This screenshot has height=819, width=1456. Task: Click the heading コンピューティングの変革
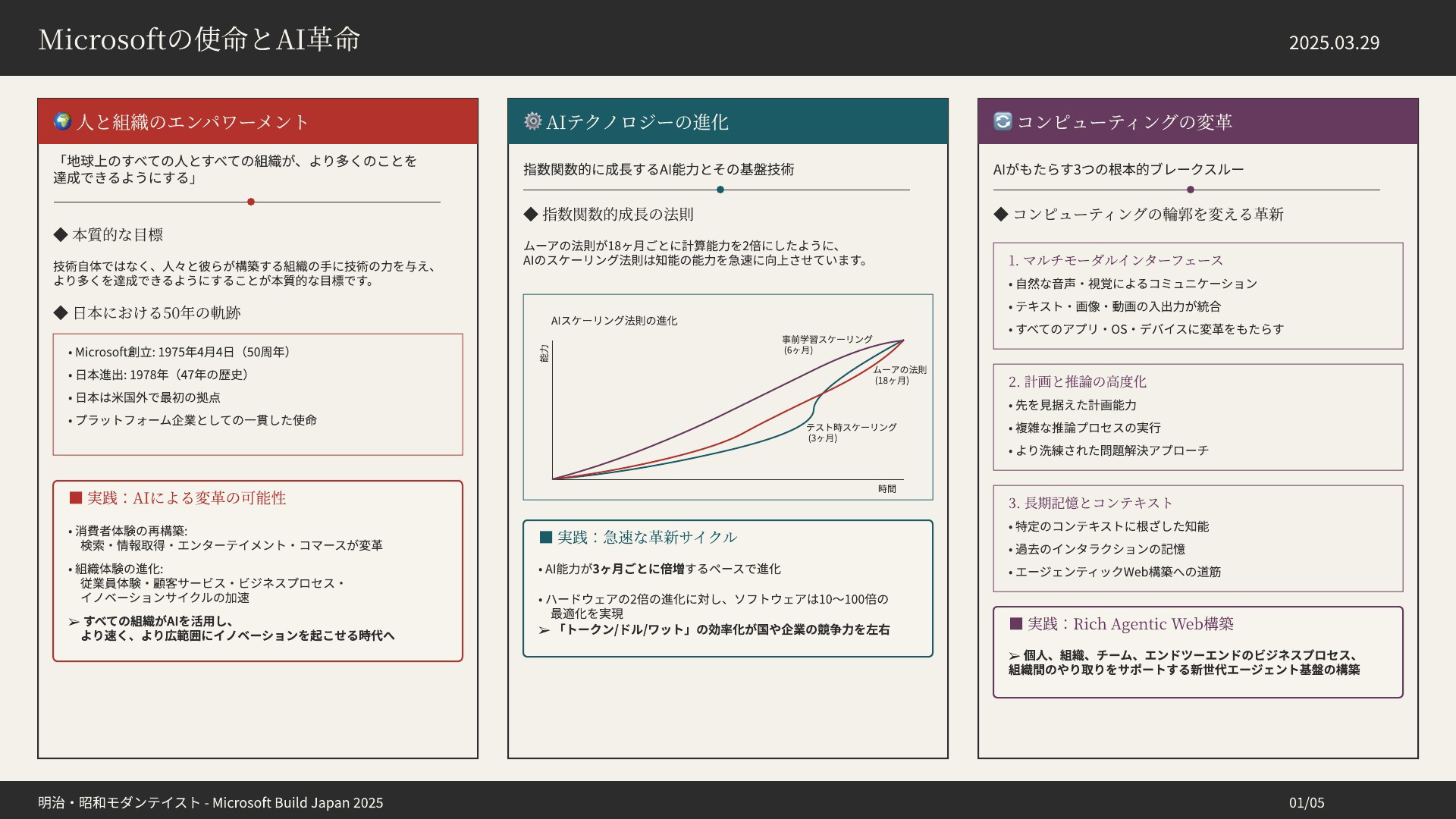pyautogui.click(x=1124, y=122)
